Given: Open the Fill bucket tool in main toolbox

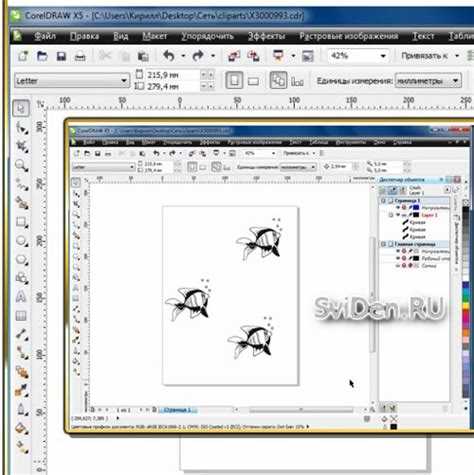Looking at the screenshot, I should (22, 428).
